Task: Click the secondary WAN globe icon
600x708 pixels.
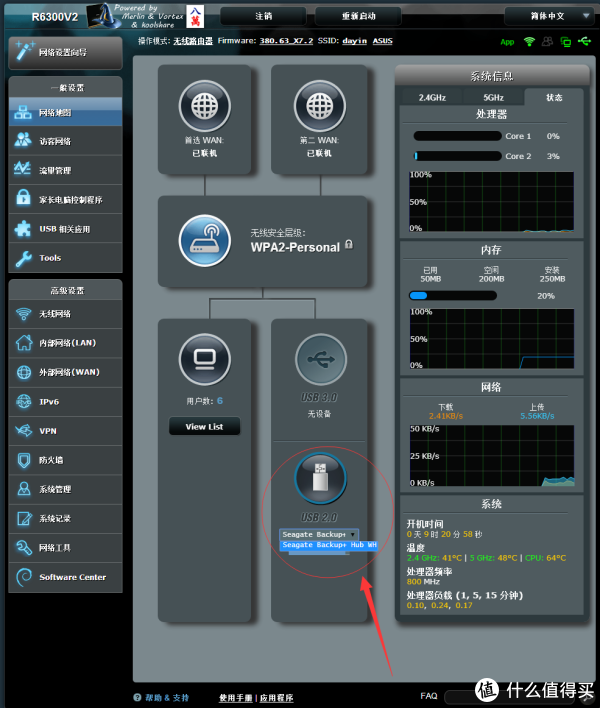Action: point(318,107)
